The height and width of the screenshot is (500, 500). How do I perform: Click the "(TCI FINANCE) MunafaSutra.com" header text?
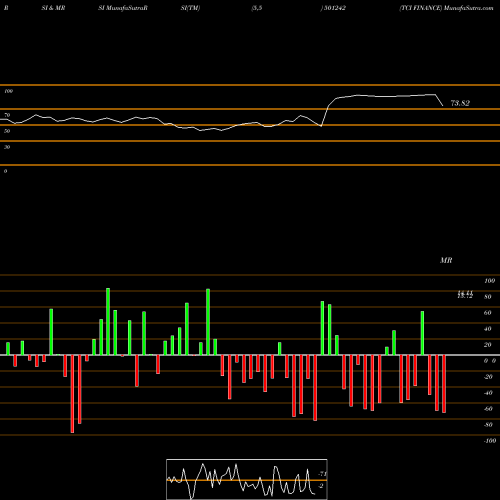[446, 8]
